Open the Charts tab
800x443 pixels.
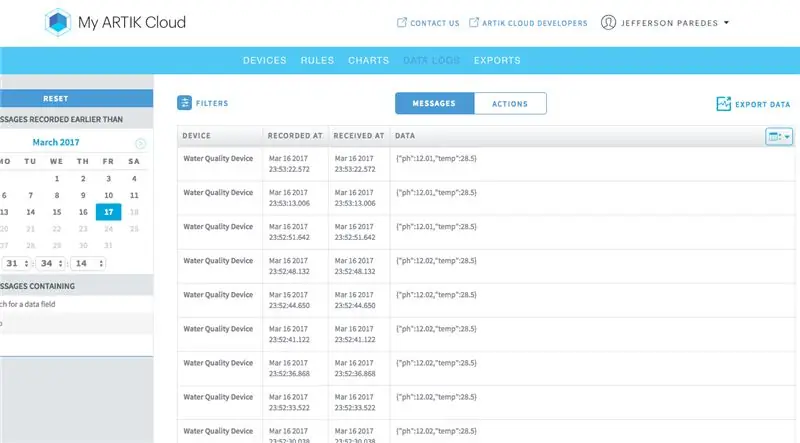pyautogui.click(x=368, y=60)
